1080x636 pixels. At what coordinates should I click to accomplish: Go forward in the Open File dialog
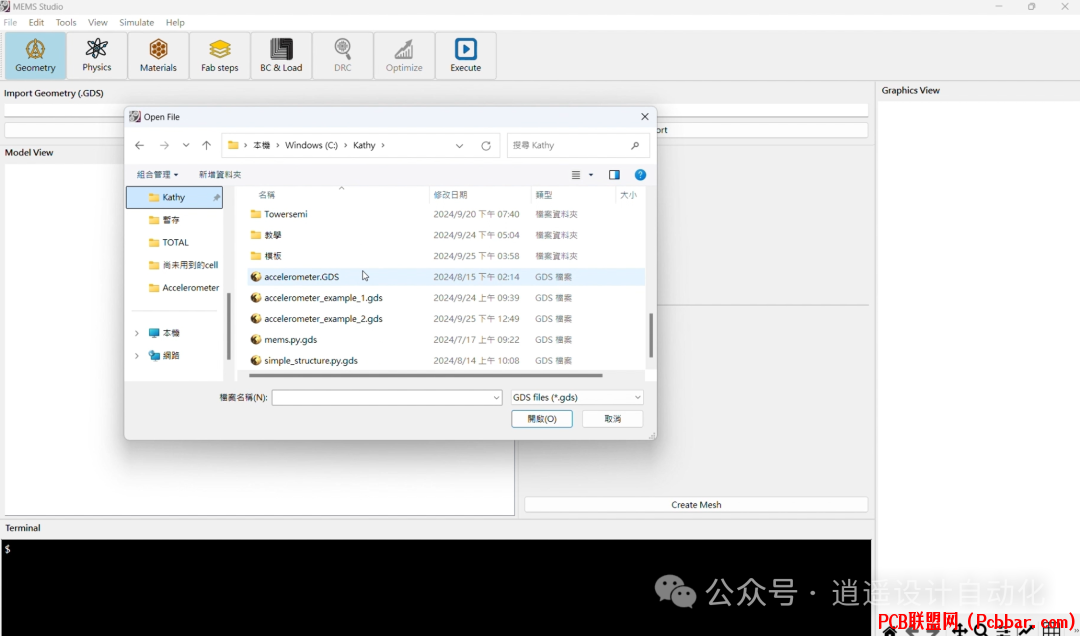[164, 145]
